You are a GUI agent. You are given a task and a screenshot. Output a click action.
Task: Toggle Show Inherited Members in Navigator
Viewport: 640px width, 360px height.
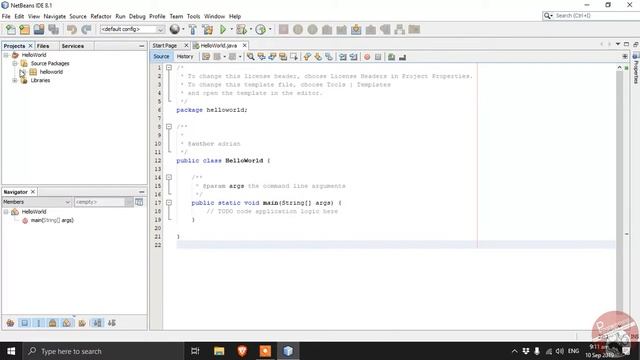click(x=11, y=323)
